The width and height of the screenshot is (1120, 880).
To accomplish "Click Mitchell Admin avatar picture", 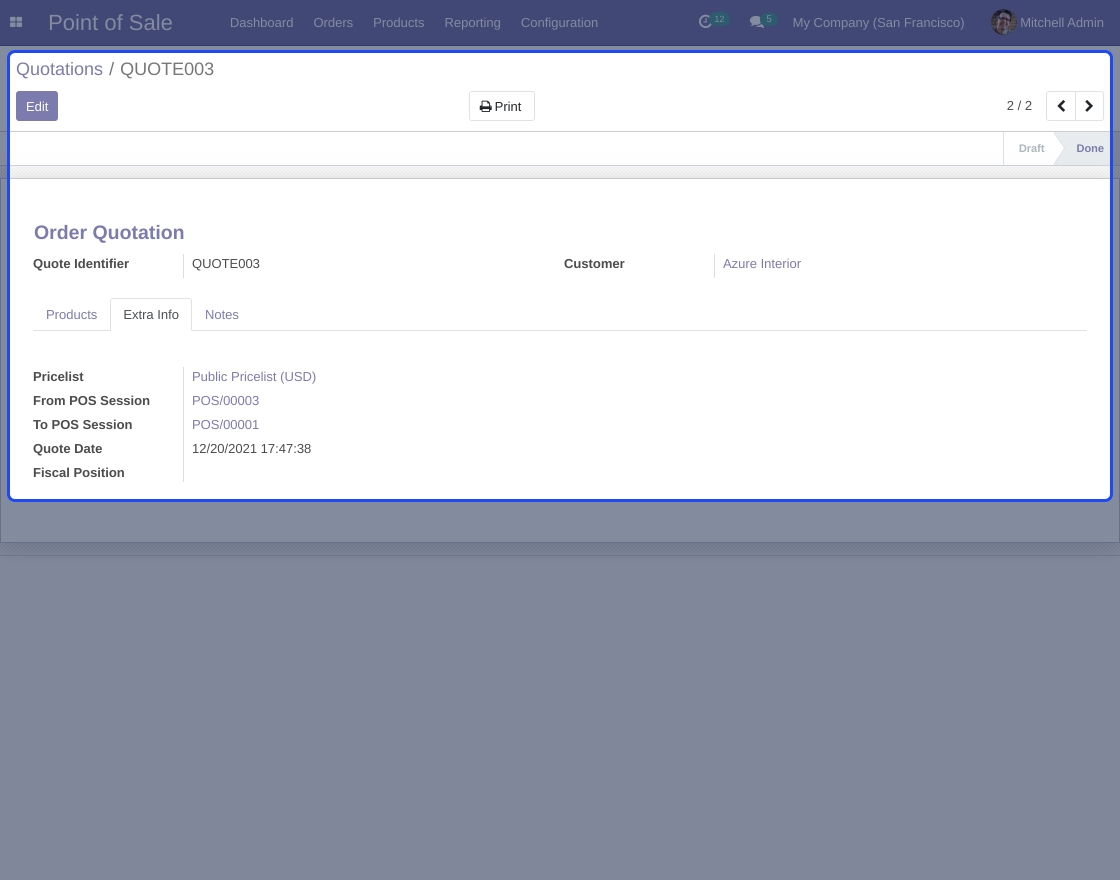I will [x=1004, y=22].
